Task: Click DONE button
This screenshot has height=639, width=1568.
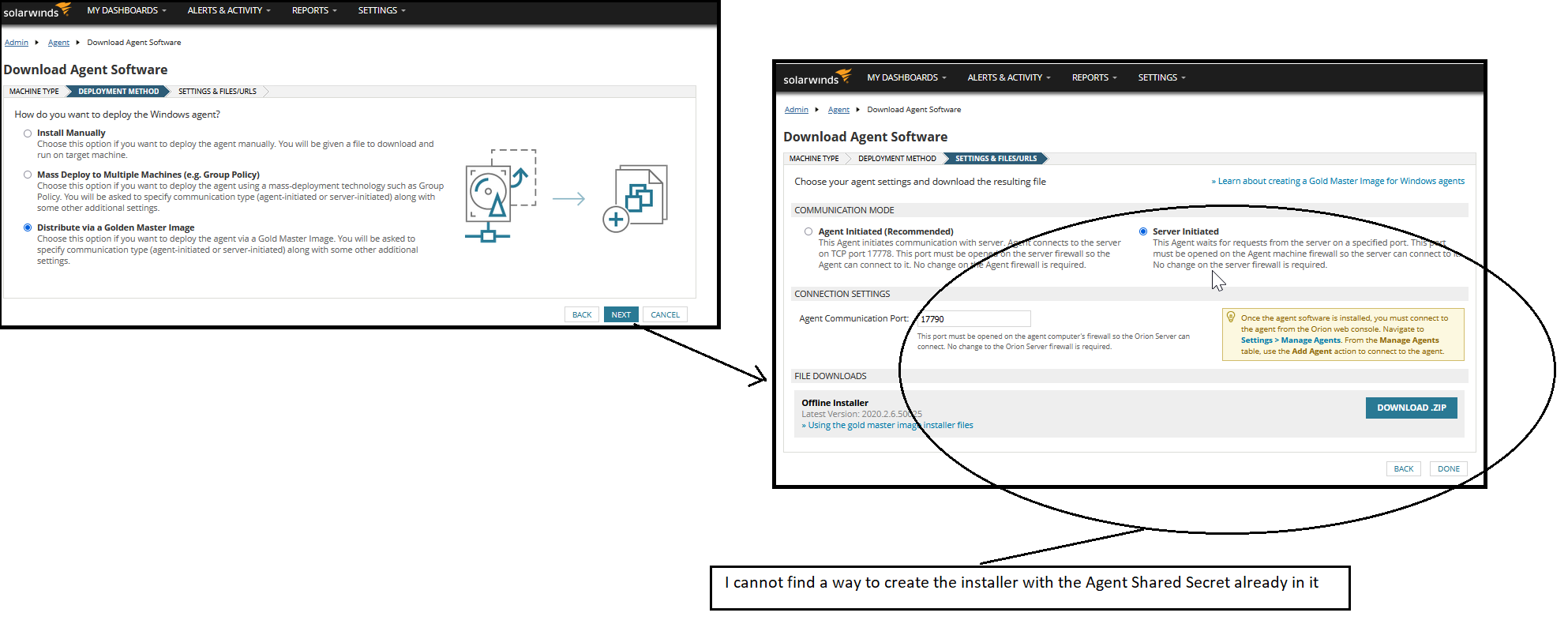Action: click(1449, 468)
